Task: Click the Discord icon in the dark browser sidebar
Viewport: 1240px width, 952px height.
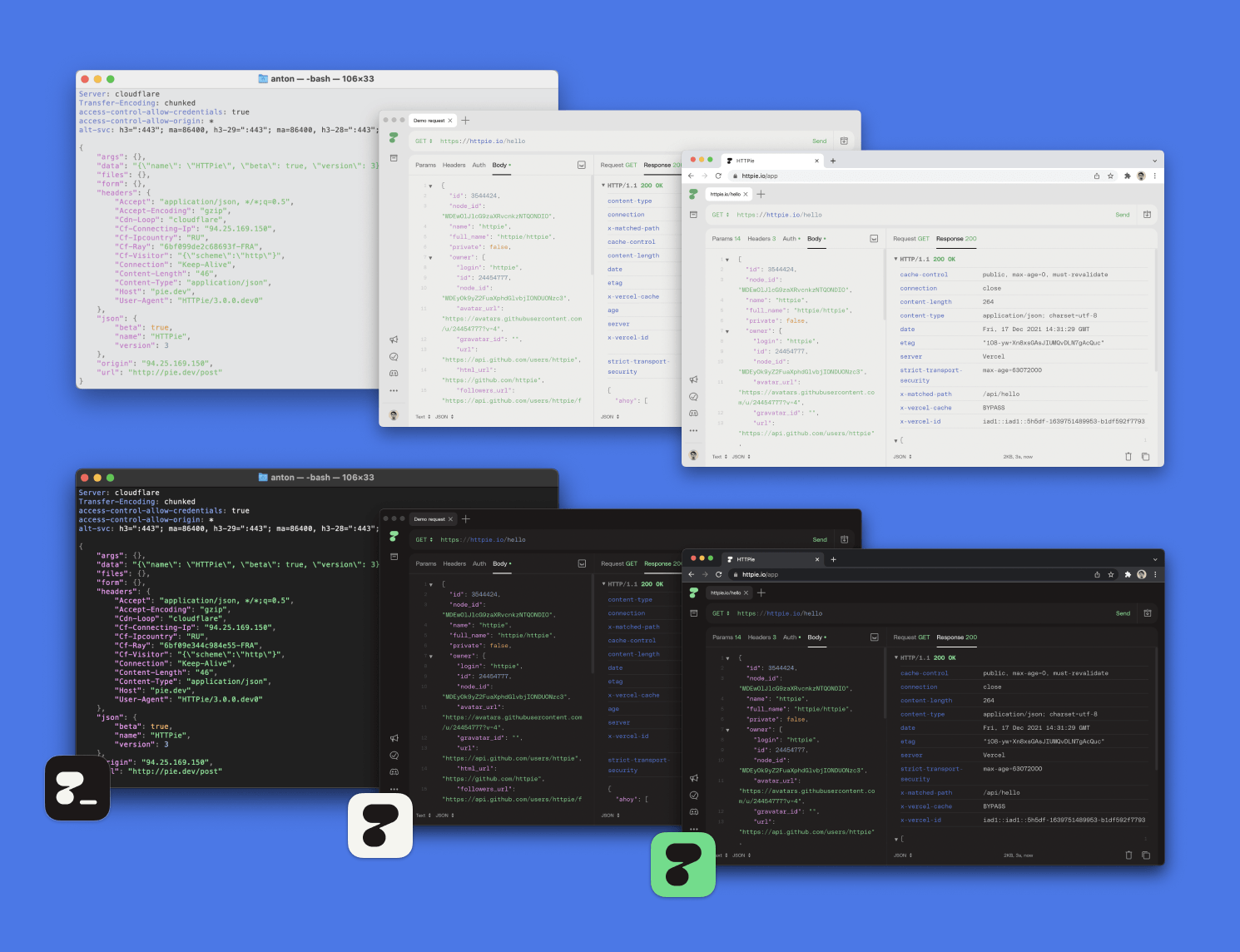Action: point(694,811)
